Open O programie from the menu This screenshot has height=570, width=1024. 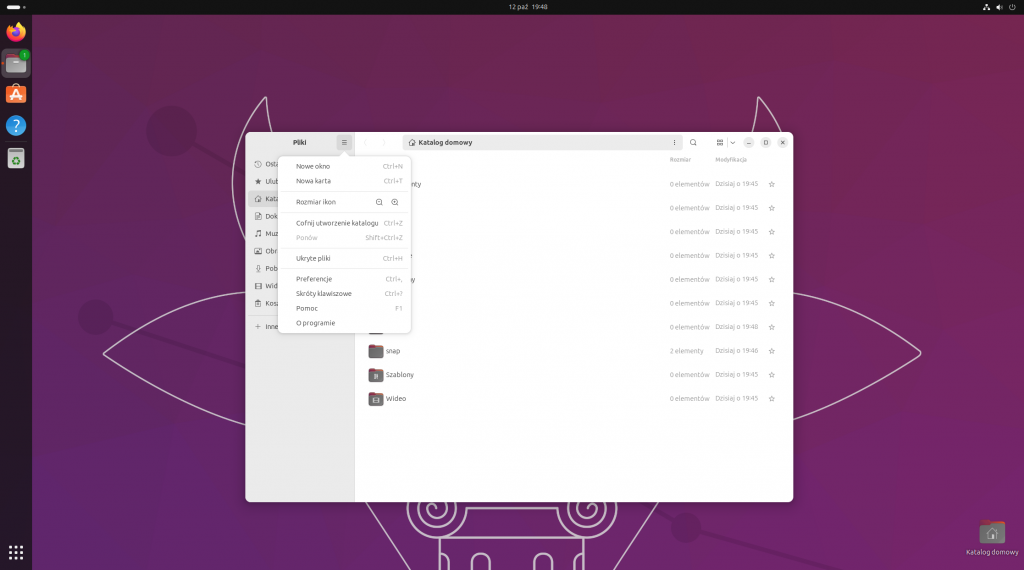[x=344, y=323]
